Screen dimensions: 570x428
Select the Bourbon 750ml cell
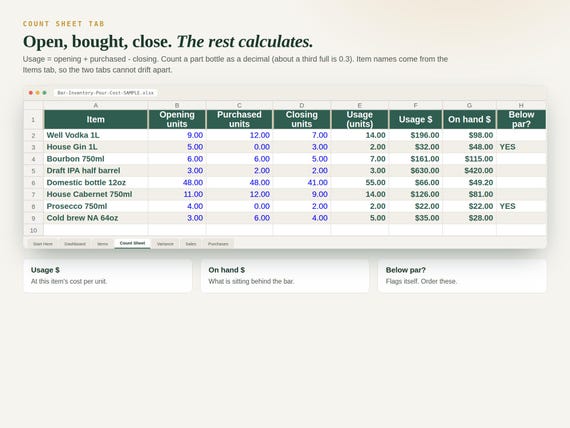click(x=96, y=159)
